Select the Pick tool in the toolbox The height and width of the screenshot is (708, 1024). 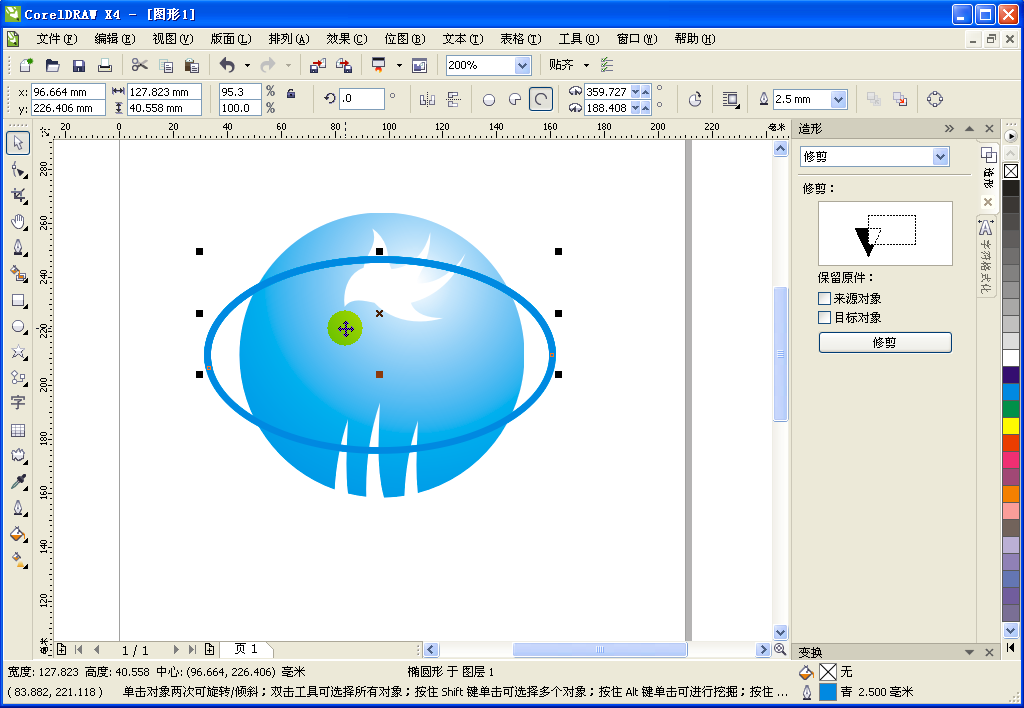18,143
